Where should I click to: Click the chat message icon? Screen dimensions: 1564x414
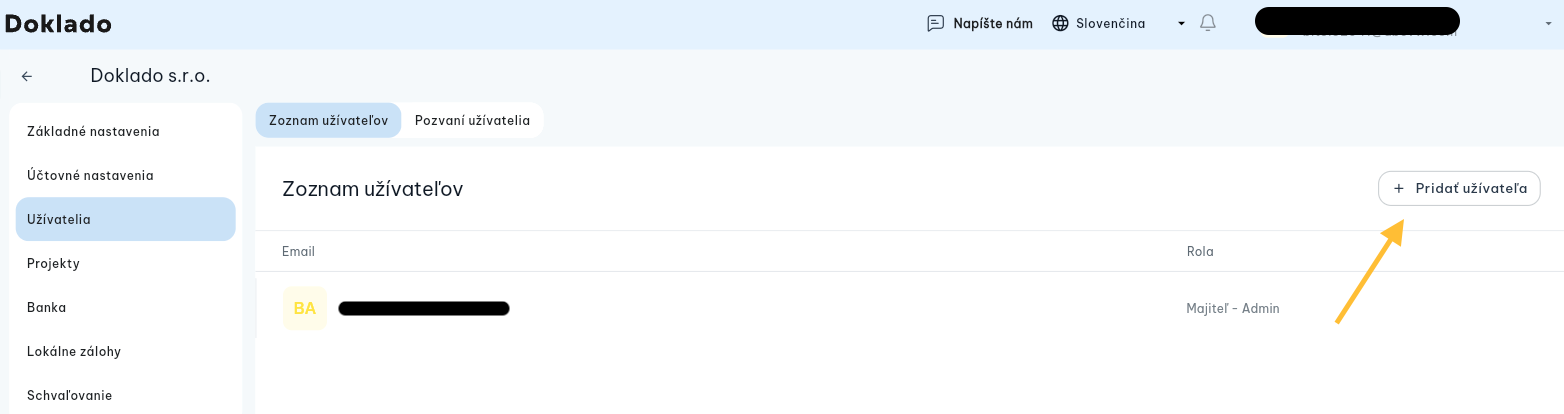coord(936,23)
